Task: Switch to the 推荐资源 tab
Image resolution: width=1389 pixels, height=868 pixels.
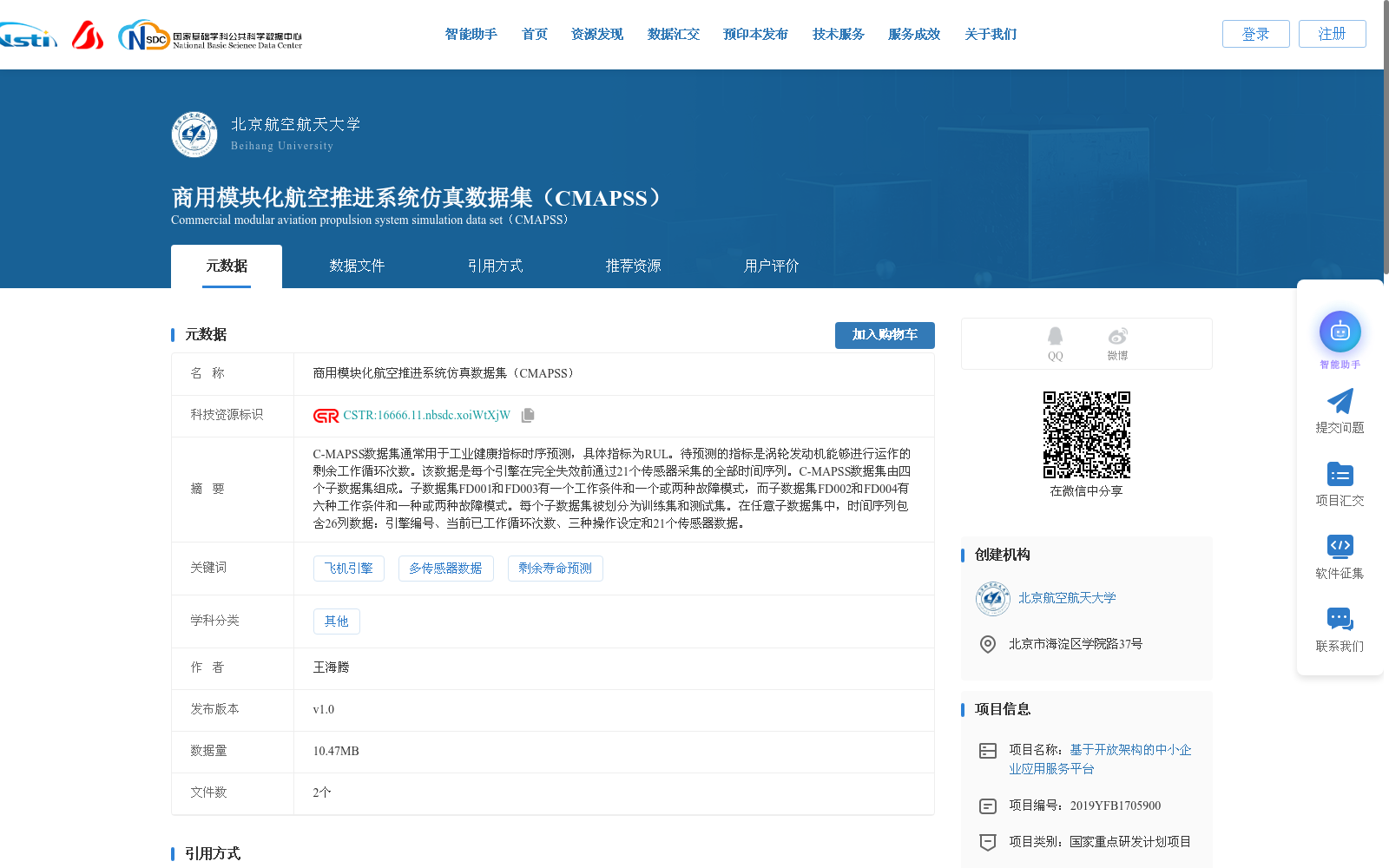Action: coord(633,266)
